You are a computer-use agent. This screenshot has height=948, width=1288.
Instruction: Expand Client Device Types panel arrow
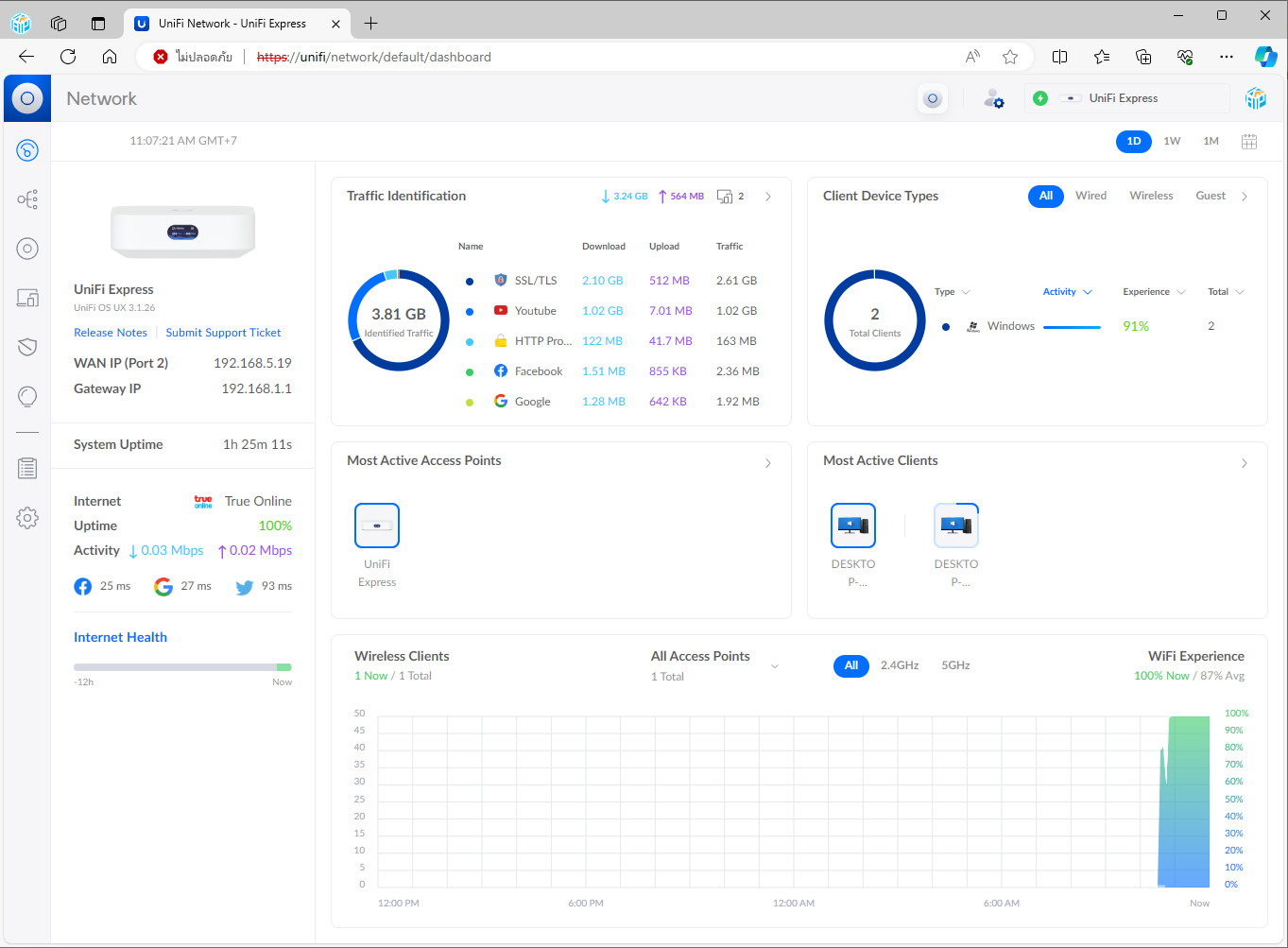[1245, 198]
